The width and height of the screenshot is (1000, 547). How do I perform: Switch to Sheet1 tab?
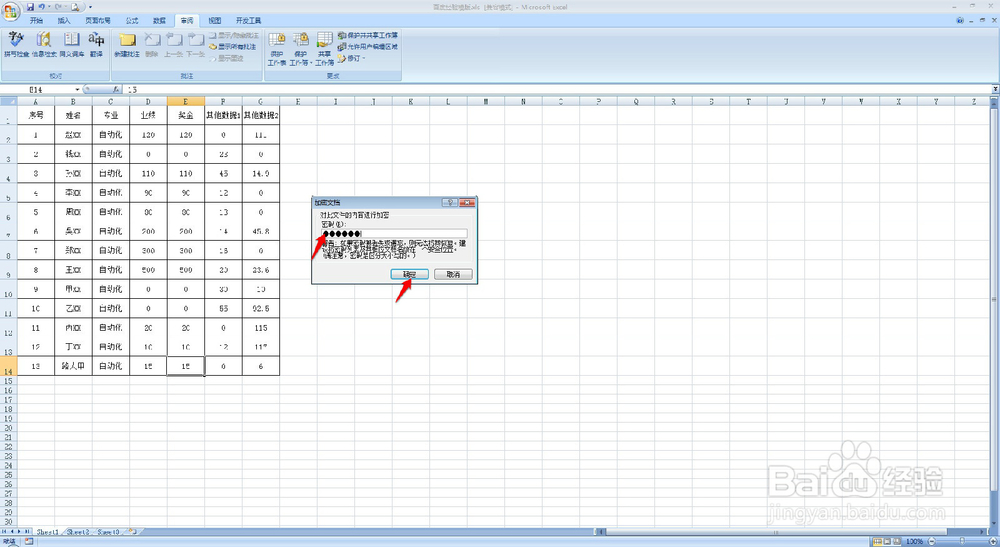click(48, 532)
